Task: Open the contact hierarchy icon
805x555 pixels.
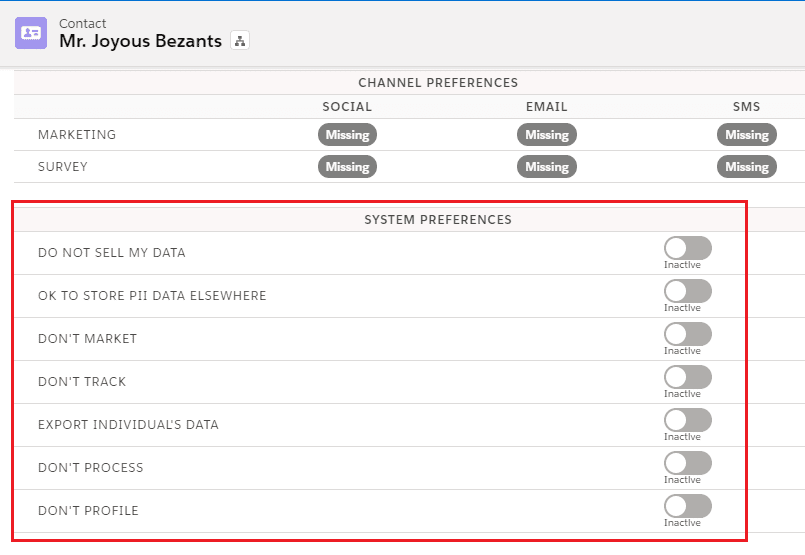Action: pos(239,41)
